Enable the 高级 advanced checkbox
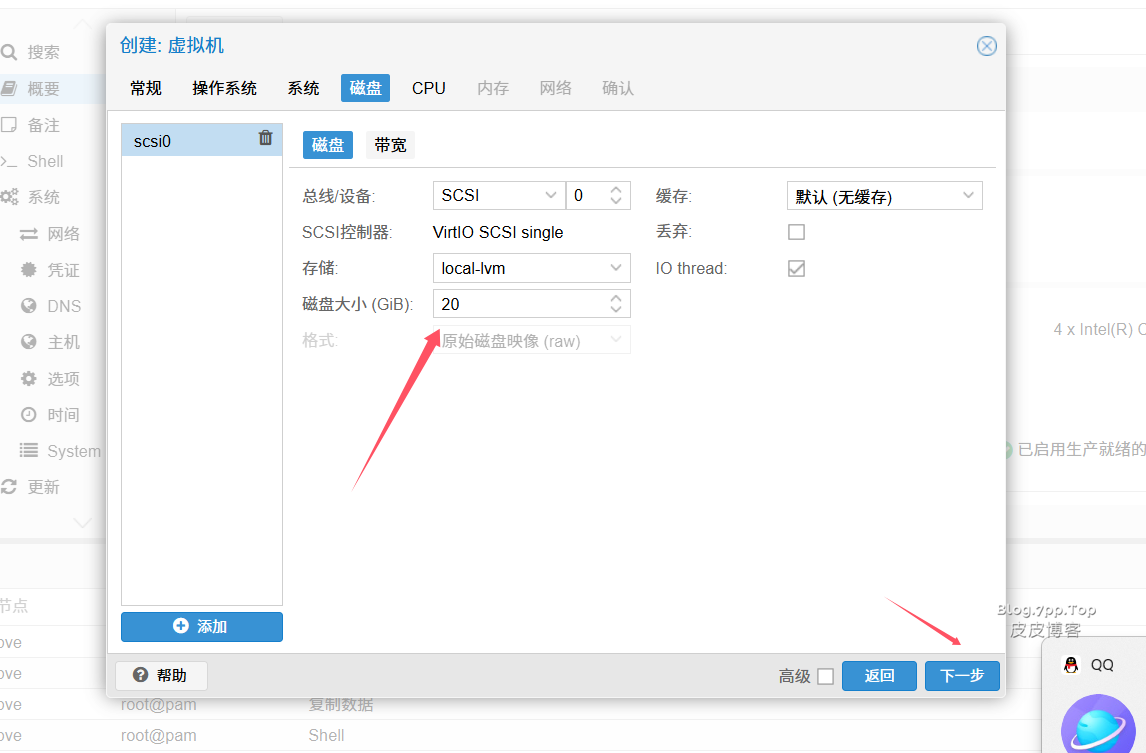Viewport: 1146px width, 753px height. (825, 676)
